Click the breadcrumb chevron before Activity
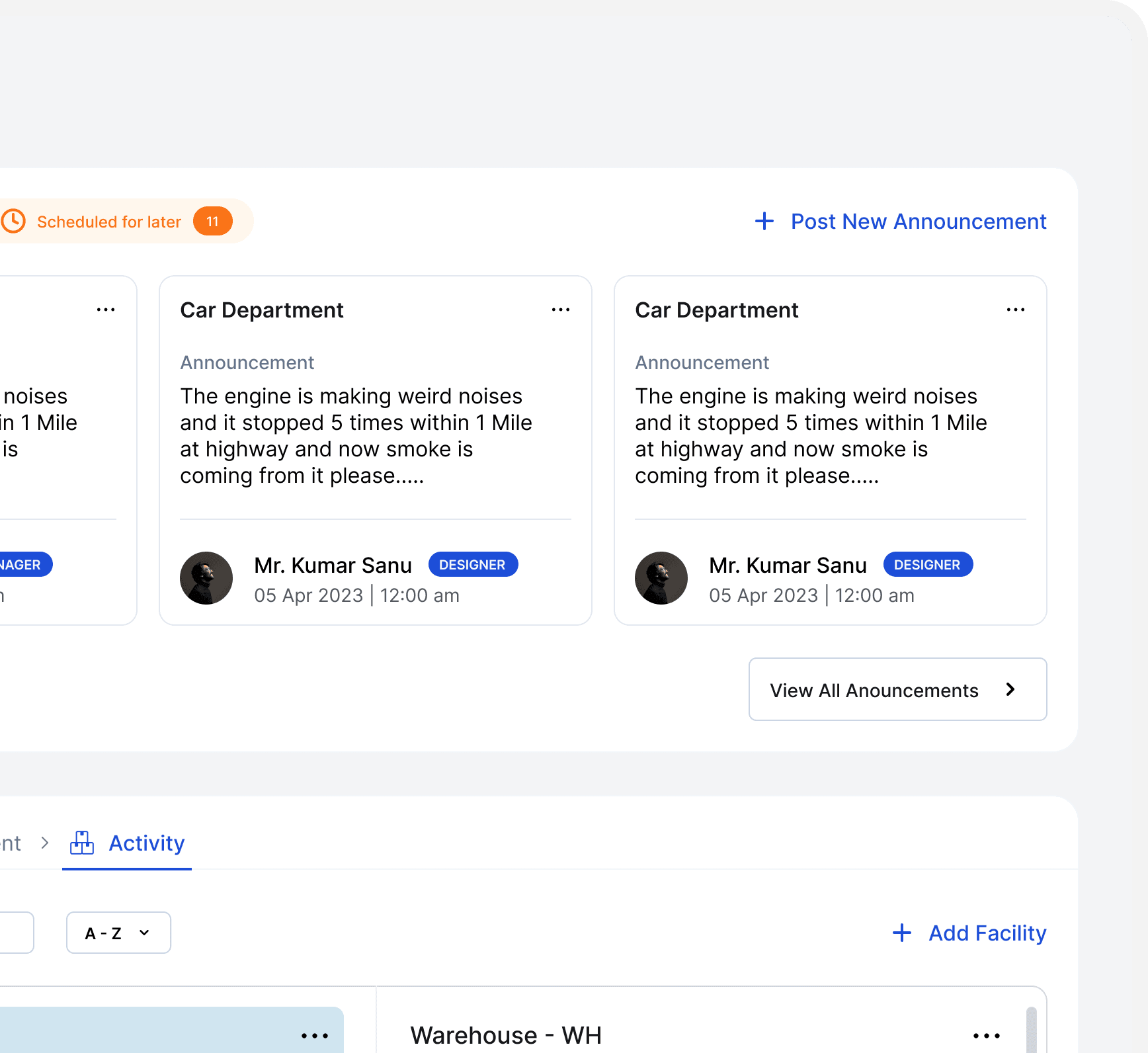 point(45,843)
